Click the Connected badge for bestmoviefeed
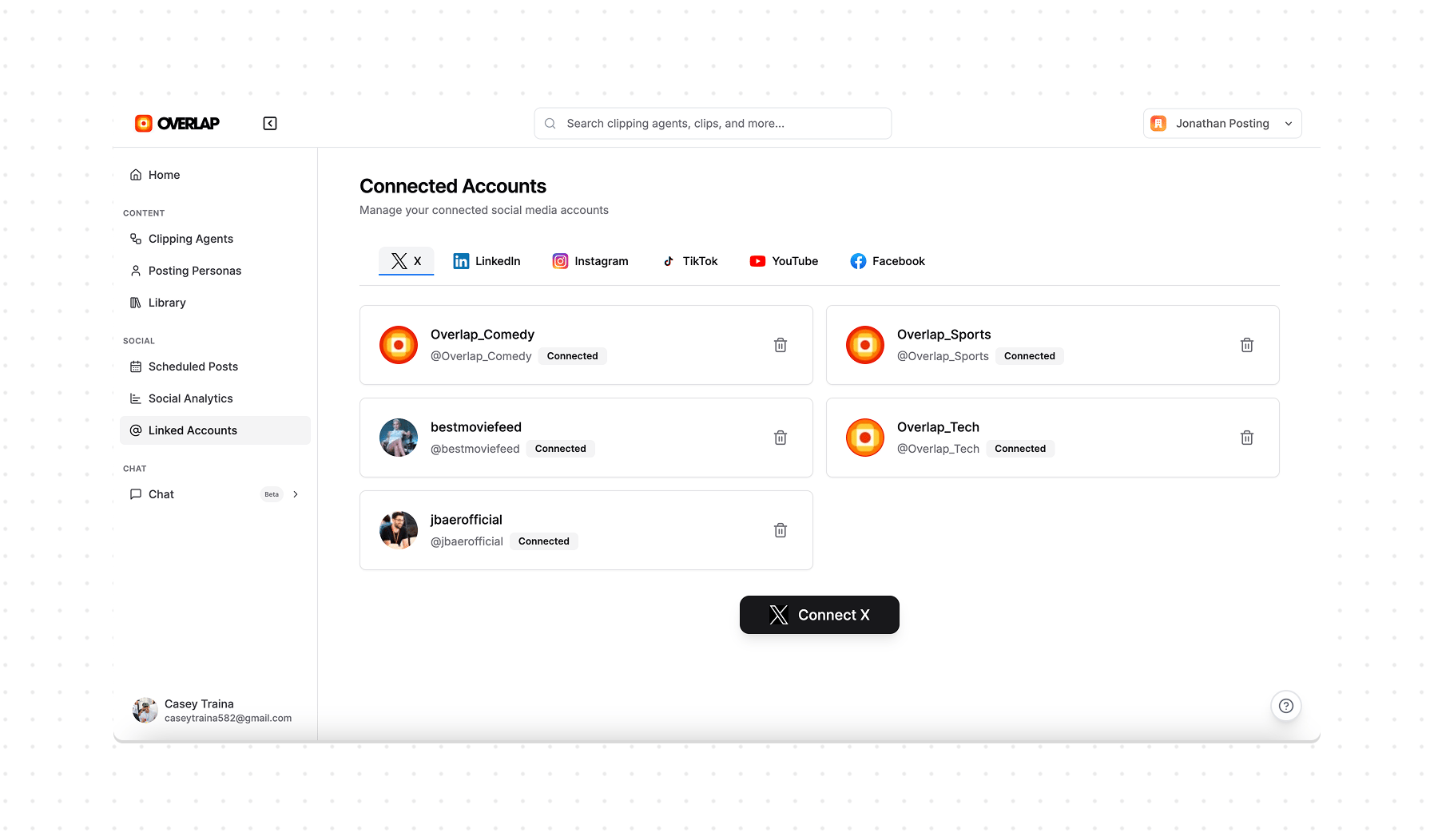 click(x=561, y=449)
